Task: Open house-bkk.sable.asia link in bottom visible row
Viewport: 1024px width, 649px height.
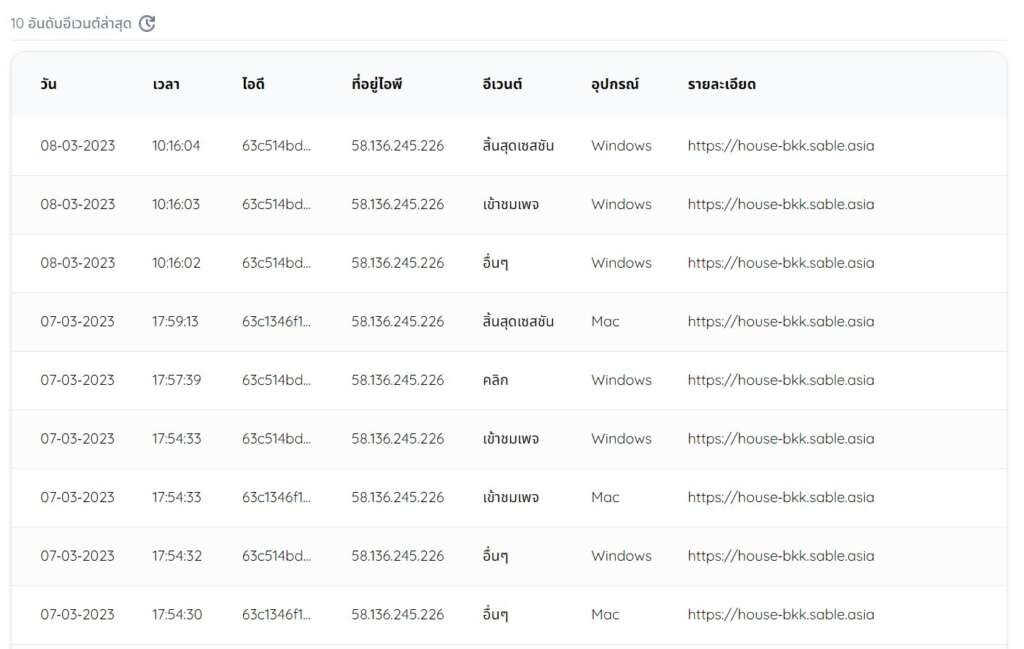Action: pyautogui.click(x=781, y=614)
